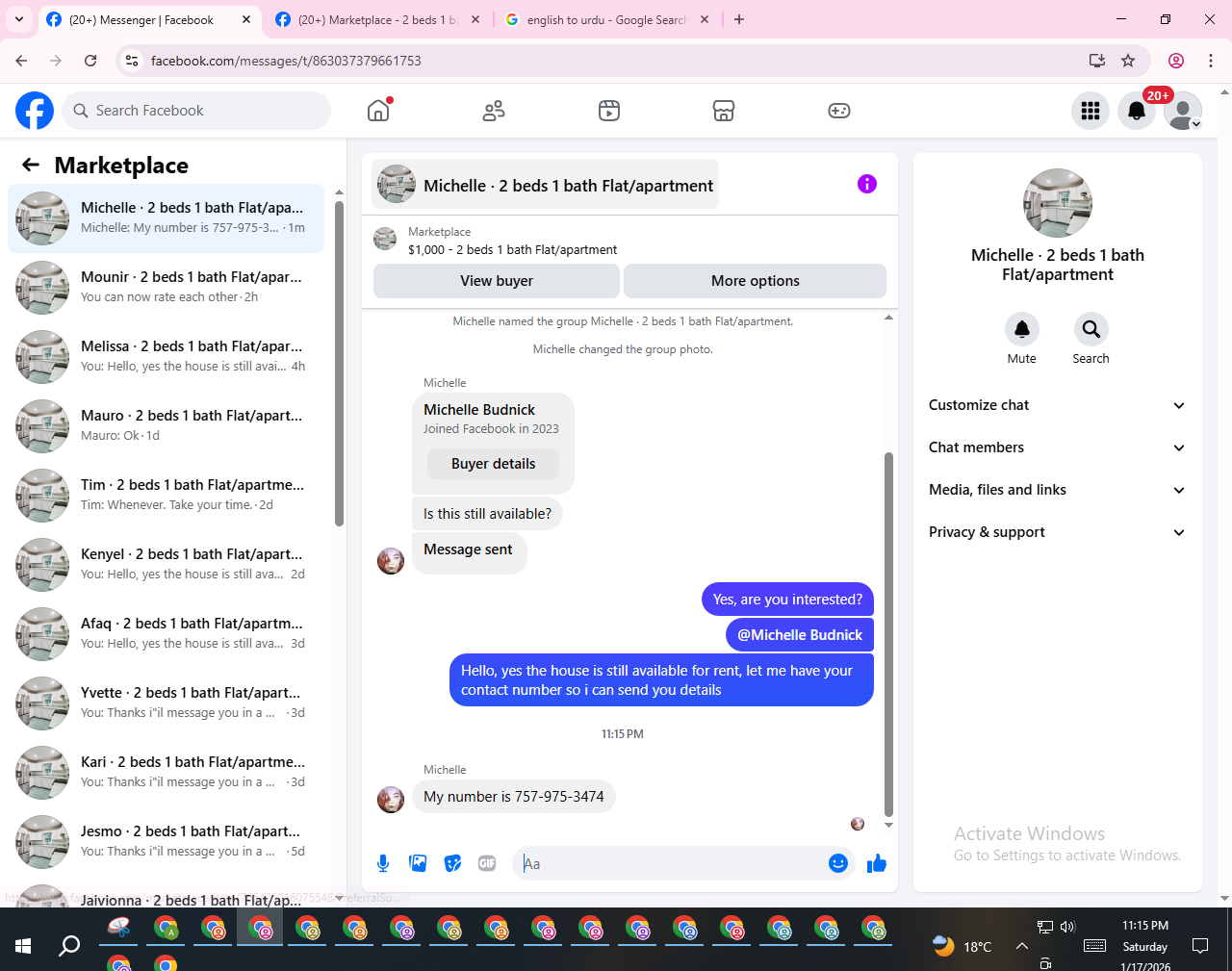Open Mauro conversation
The width and height of the screenshot is (1232, 971).
pyautogui.click(x=166, y=426)
